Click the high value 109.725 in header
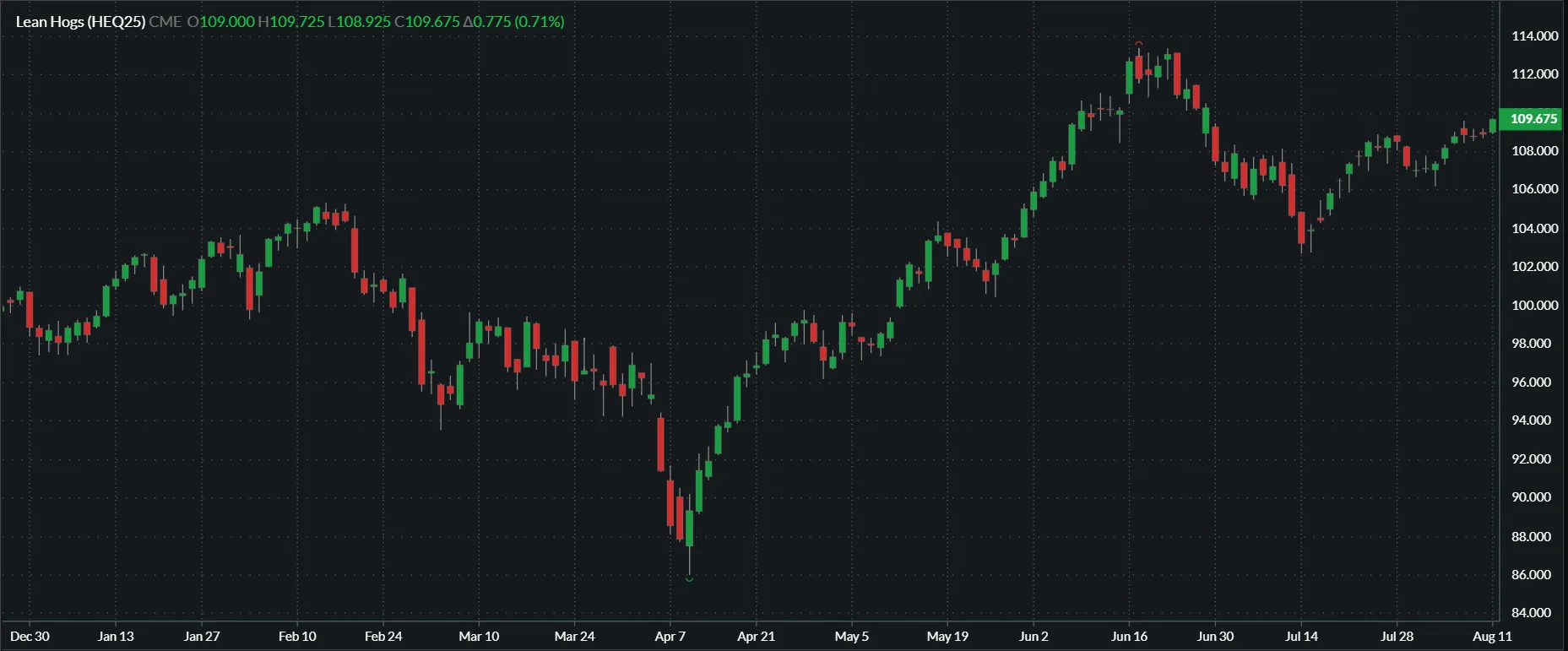 (x=296, y=22)
